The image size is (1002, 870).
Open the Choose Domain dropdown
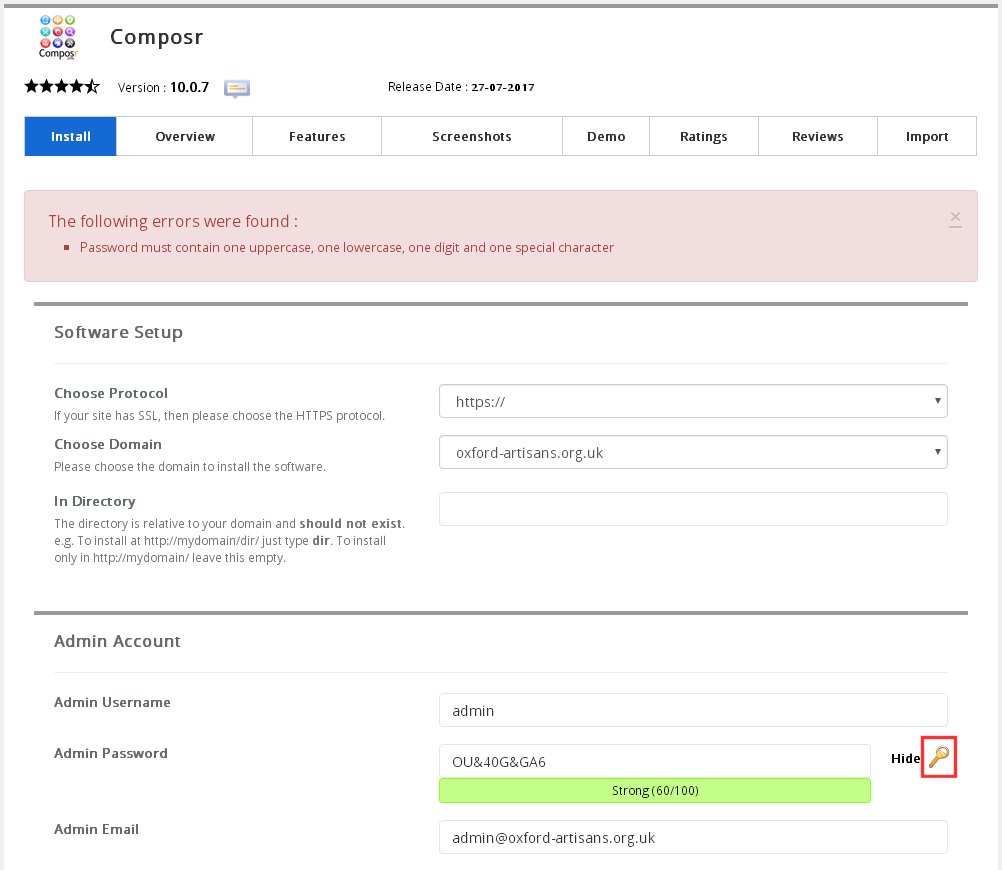click(x=693, y=452)
